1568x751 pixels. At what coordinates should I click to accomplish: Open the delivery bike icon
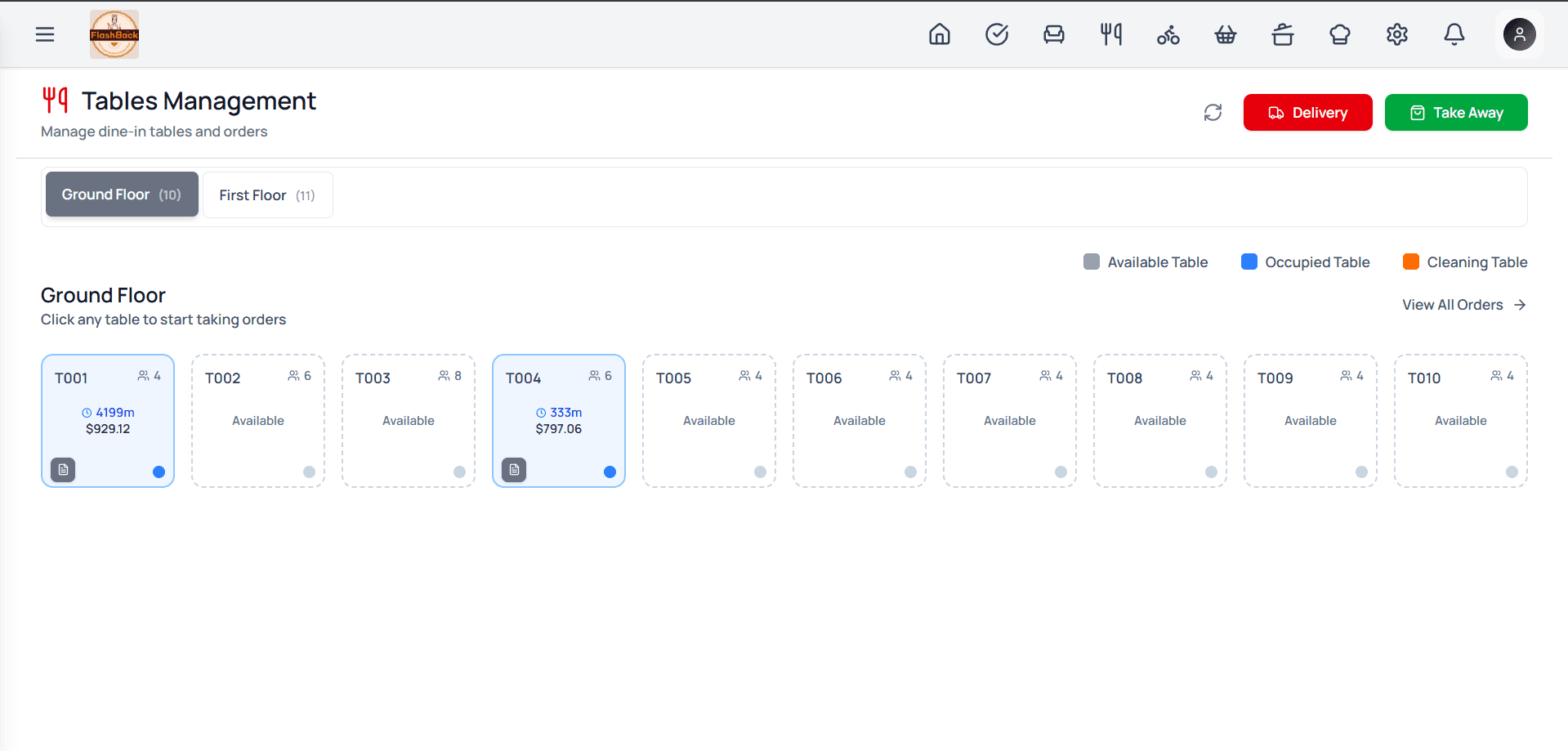(1168, 34)
